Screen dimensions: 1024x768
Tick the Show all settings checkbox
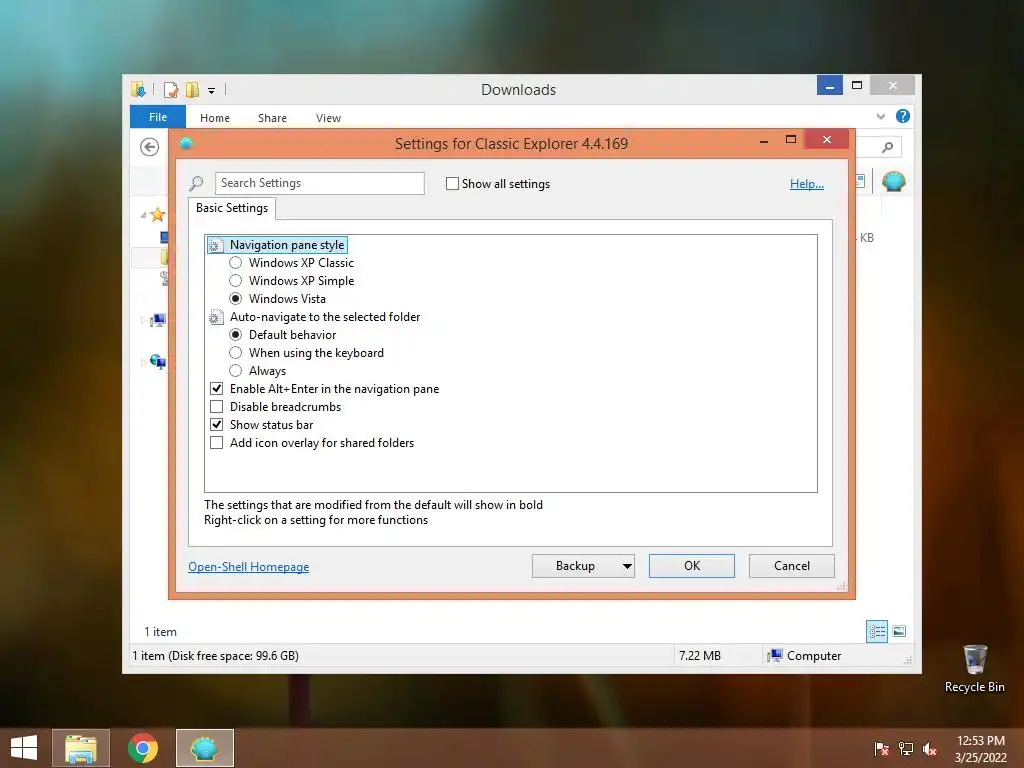pos(452,184)
